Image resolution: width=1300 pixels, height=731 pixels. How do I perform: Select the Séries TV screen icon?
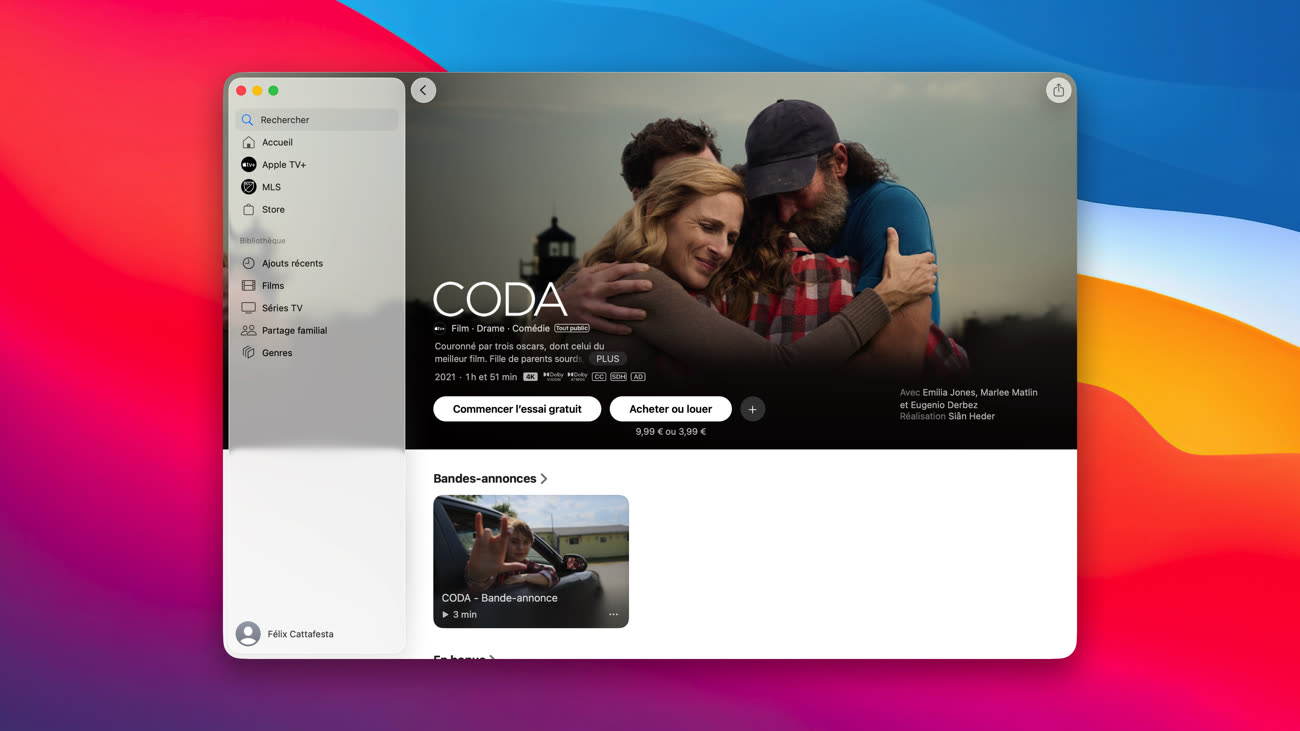click(249, 308)
